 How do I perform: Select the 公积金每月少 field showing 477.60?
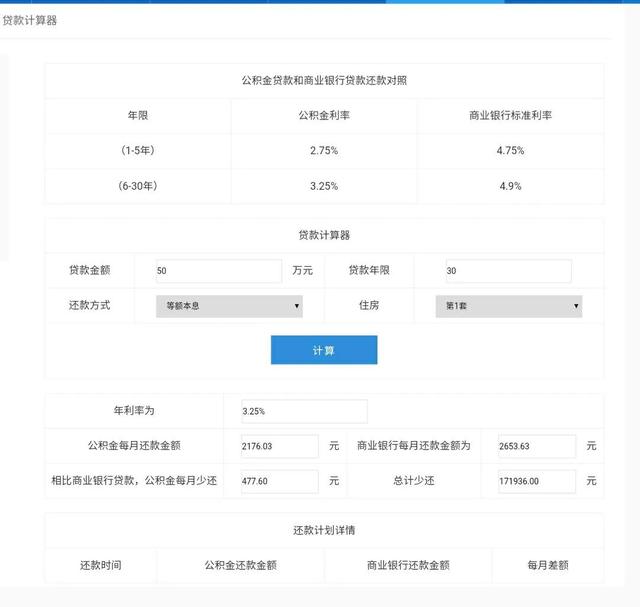[279, 481]
